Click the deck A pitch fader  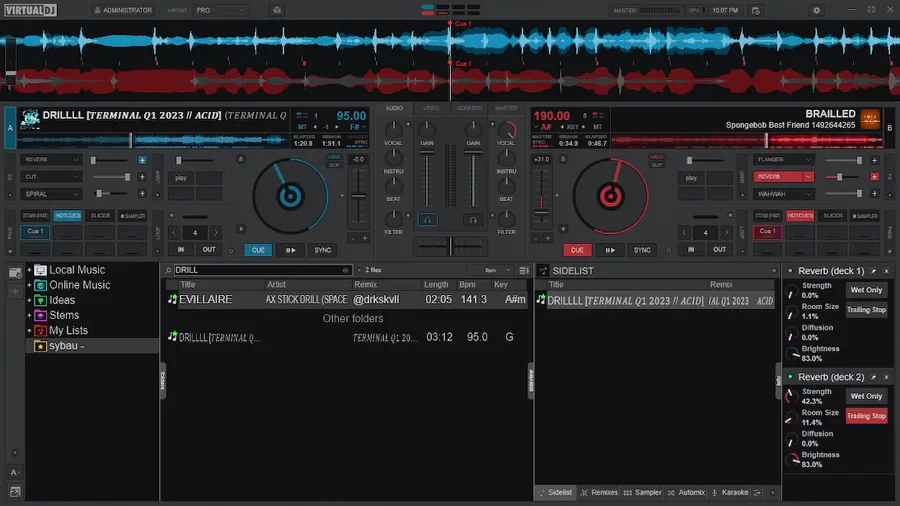point(358,196)
